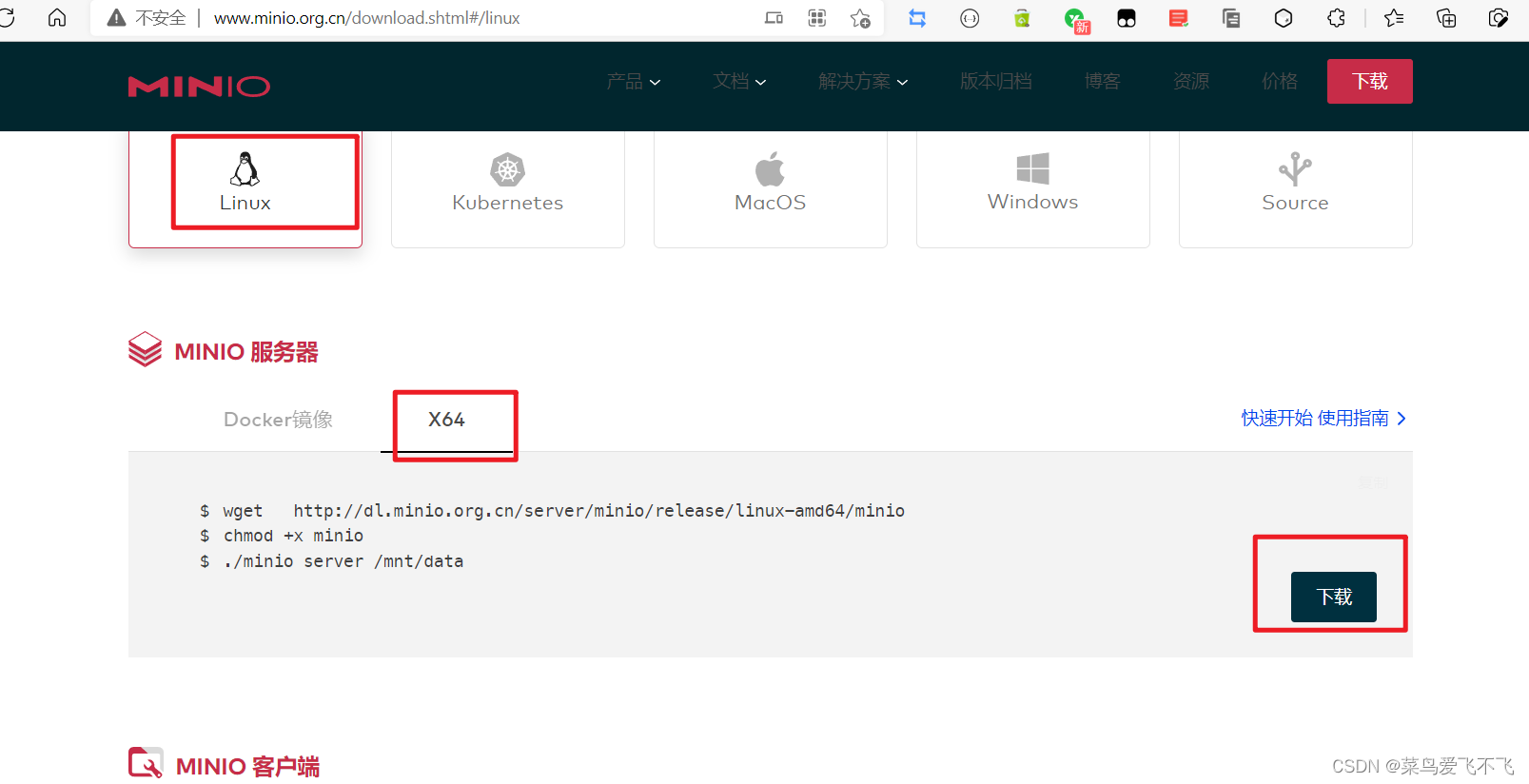
Task: Open the 博客 nav link
Action: [x=1102, y=82]
